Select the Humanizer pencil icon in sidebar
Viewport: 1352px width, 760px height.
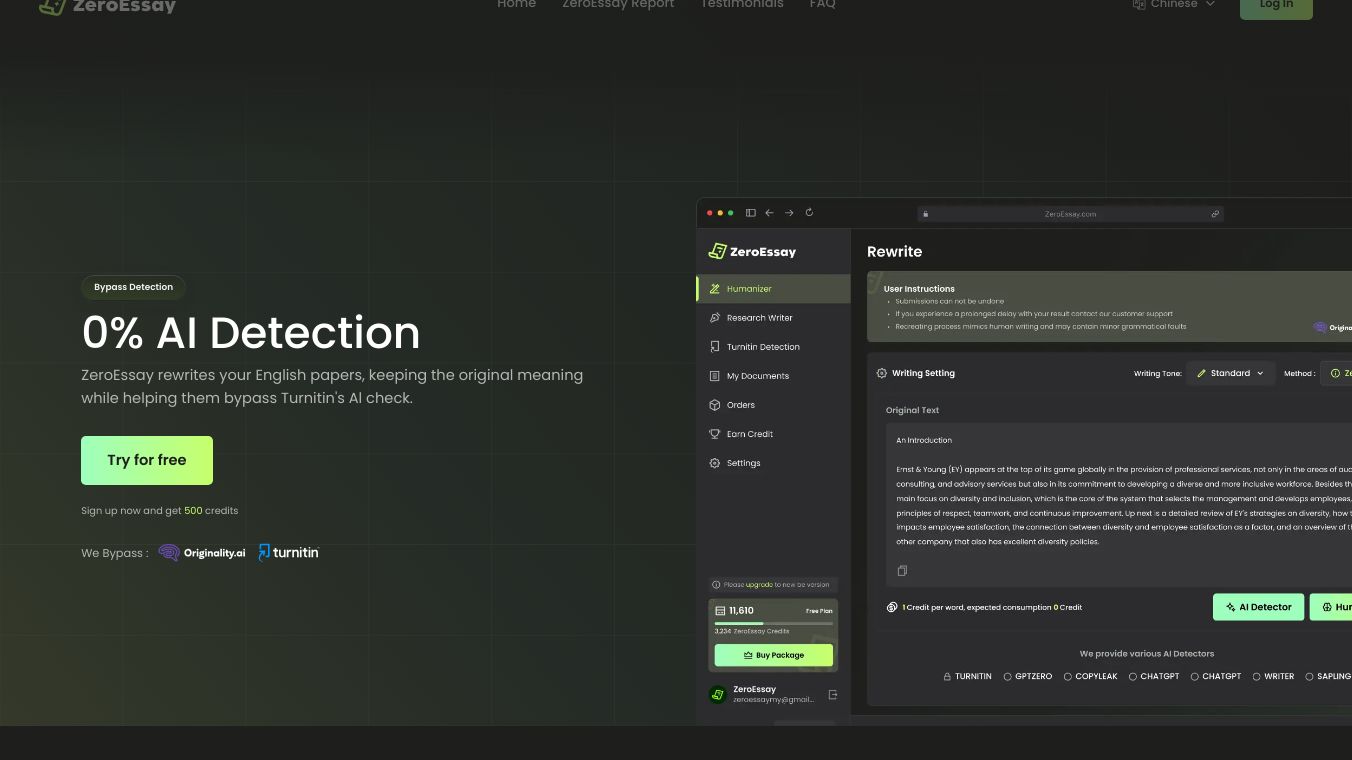(x=714, y=289)
